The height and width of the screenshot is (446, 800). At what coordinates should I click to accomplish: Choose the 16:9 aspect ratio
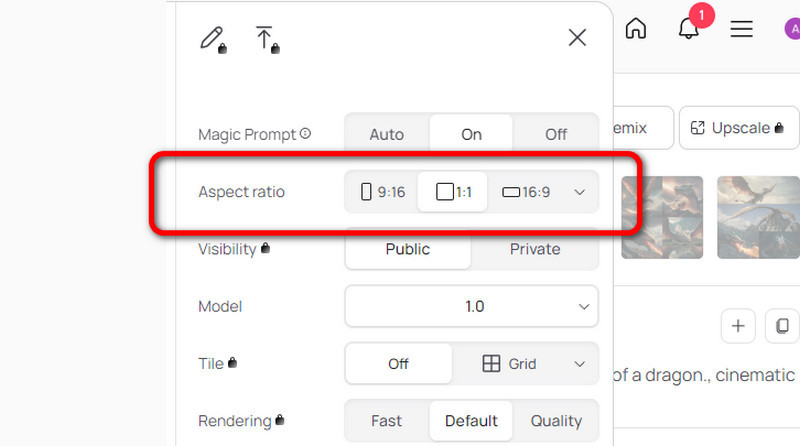click(x=526, y=192)
